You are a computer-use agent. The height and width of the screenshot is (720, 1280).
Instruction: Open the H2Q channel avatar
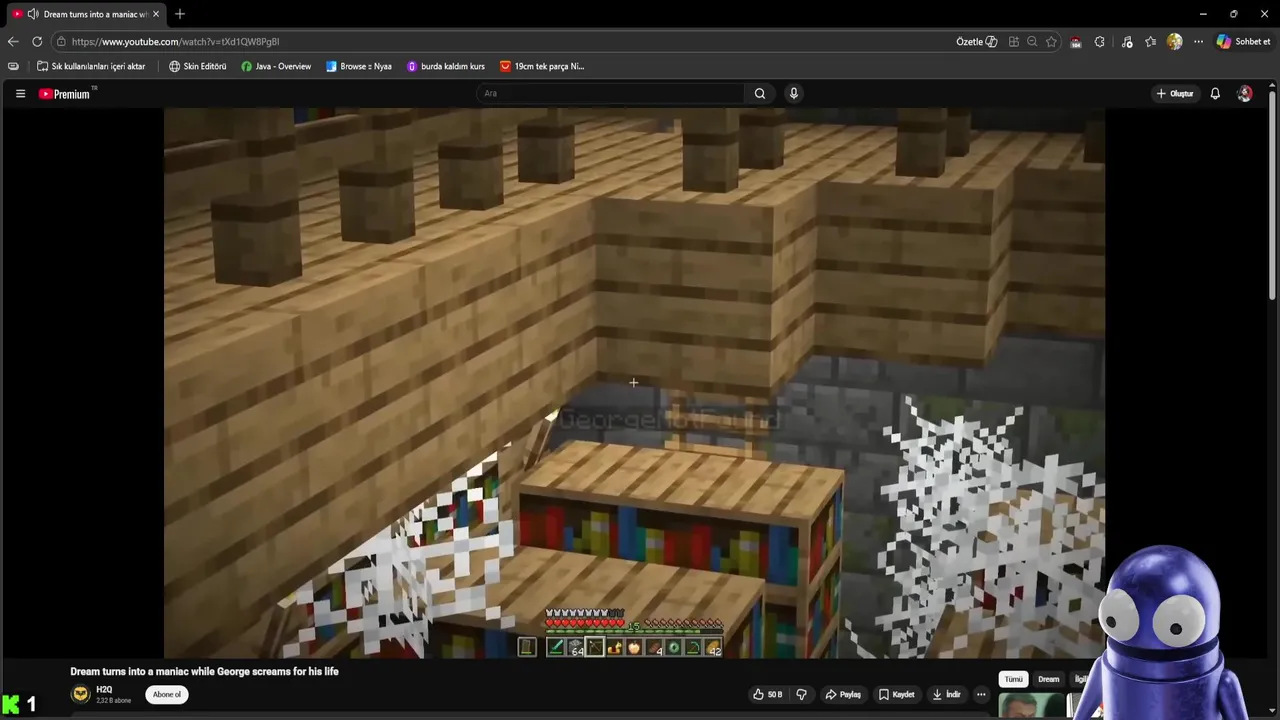(80, 694)
